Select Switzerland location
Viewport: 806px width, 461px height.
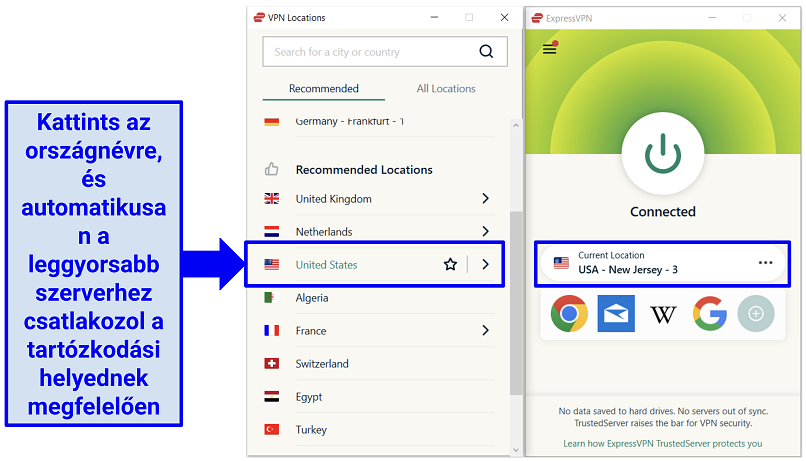point(322,363)
